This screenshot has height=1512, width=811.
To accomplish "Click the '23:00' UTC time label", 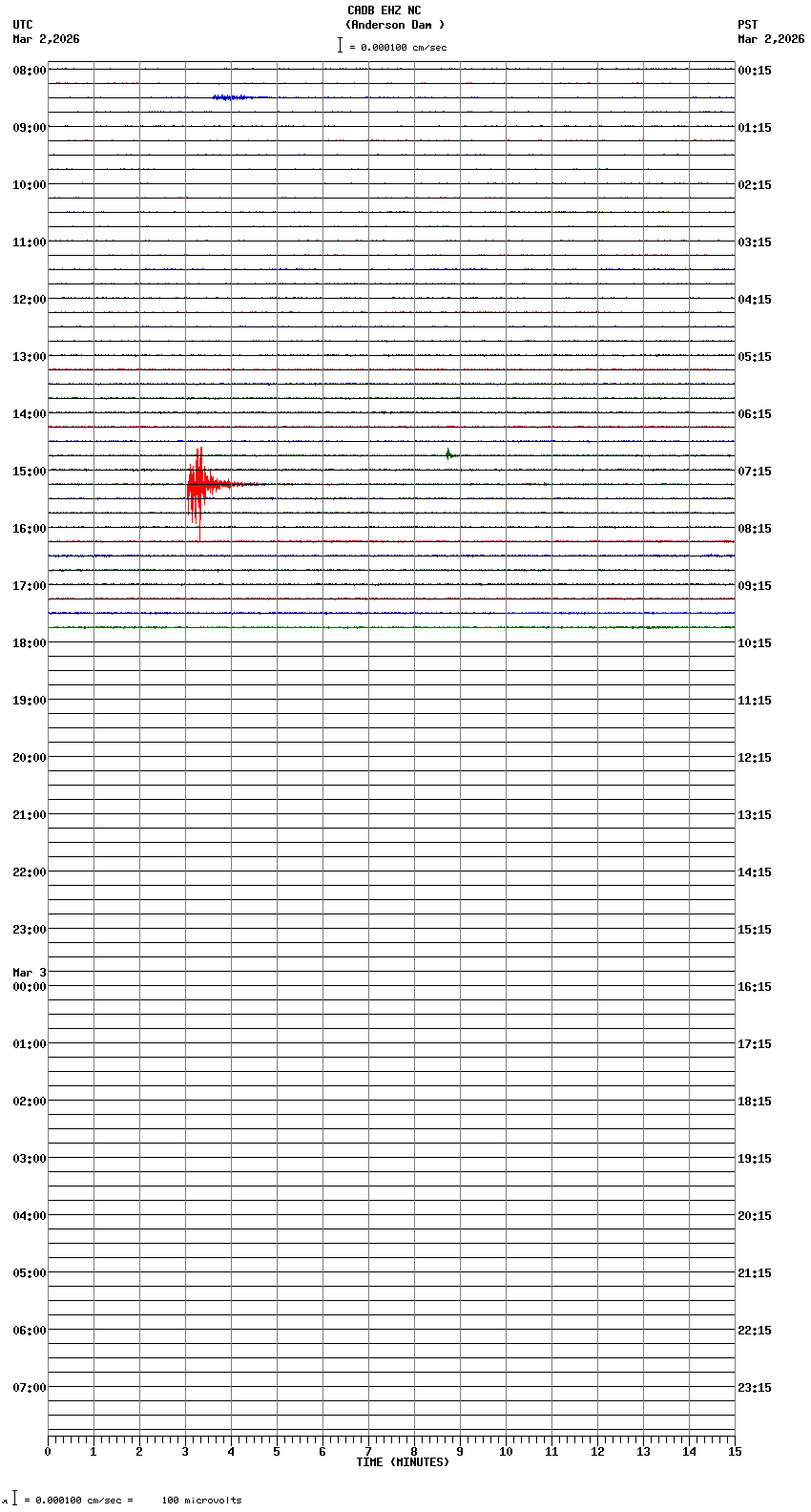I will 30,930.
